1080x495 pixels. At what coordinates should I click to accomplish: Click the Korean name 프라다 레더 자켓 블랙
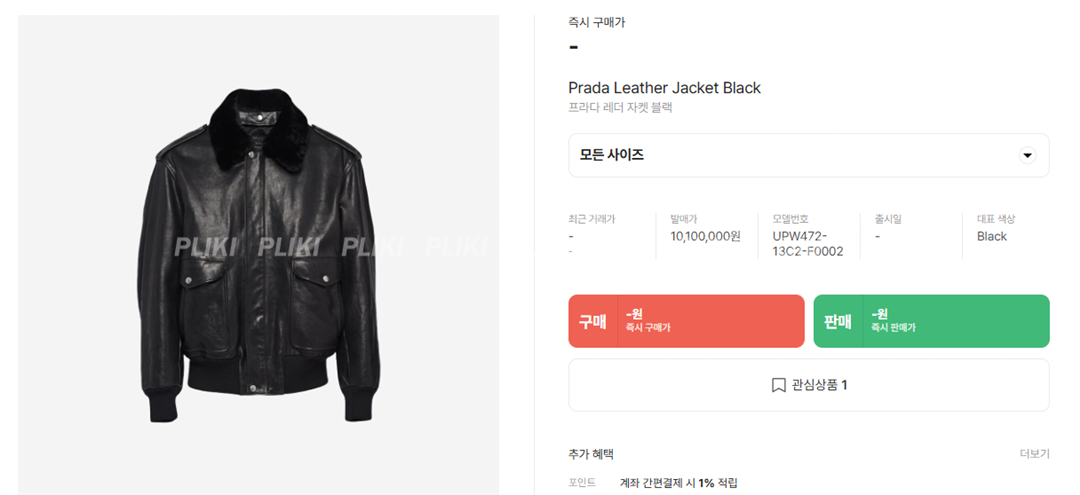tap(620, 107)
